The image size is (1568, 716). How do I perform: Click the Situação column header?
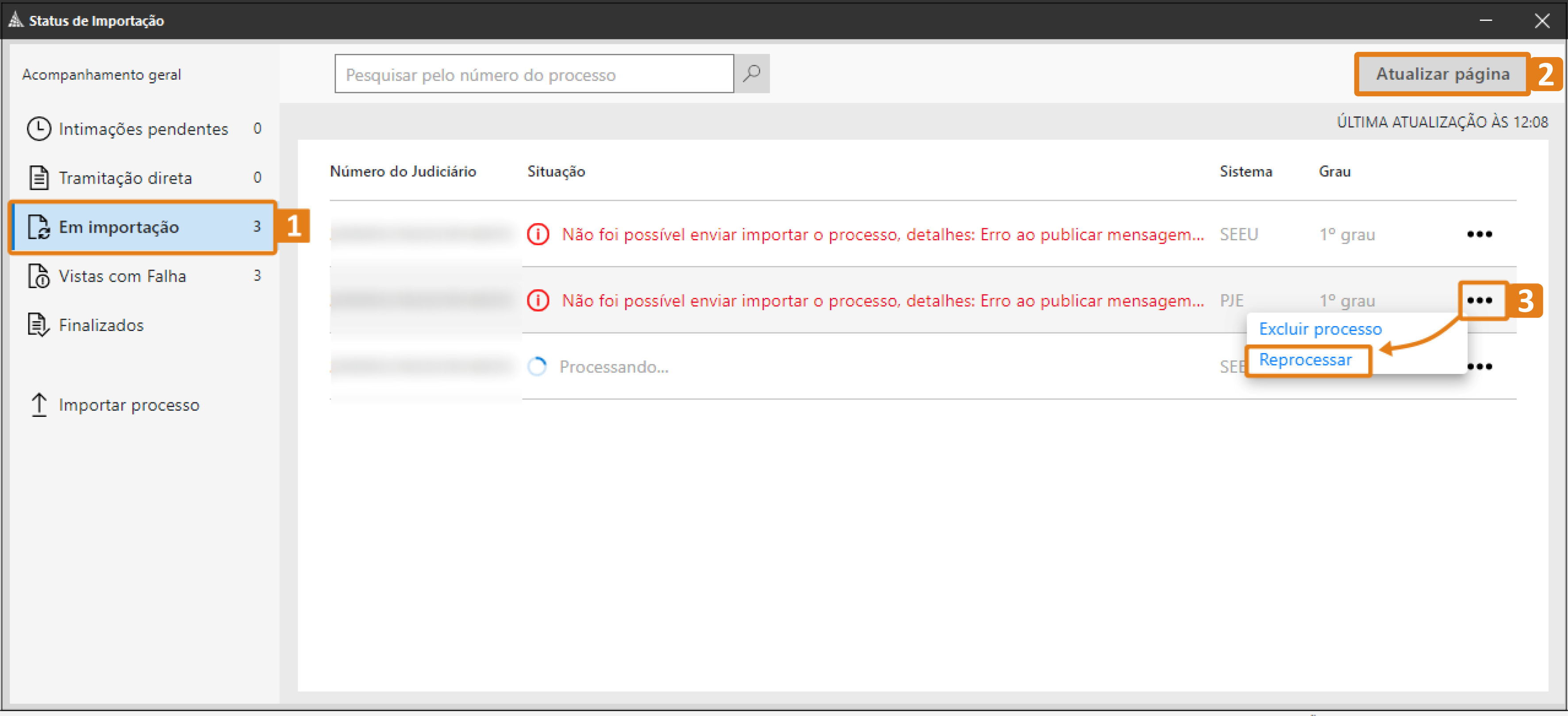click(x=555, y=171)
